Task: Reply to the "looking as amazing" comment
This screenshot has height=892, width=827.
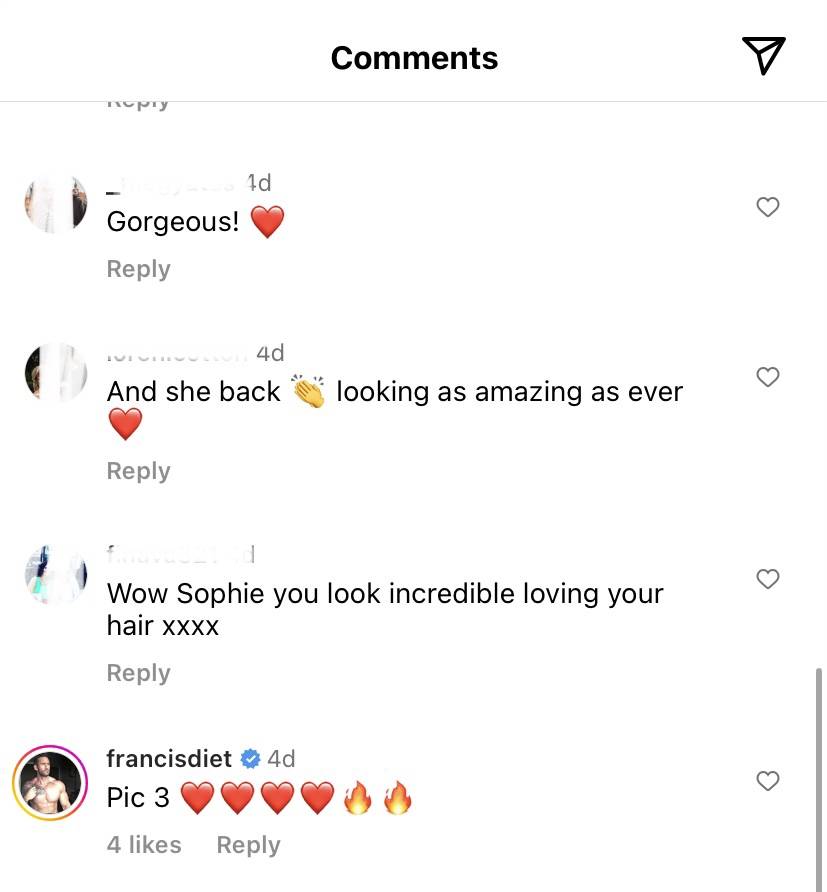Action: point(138,471)
